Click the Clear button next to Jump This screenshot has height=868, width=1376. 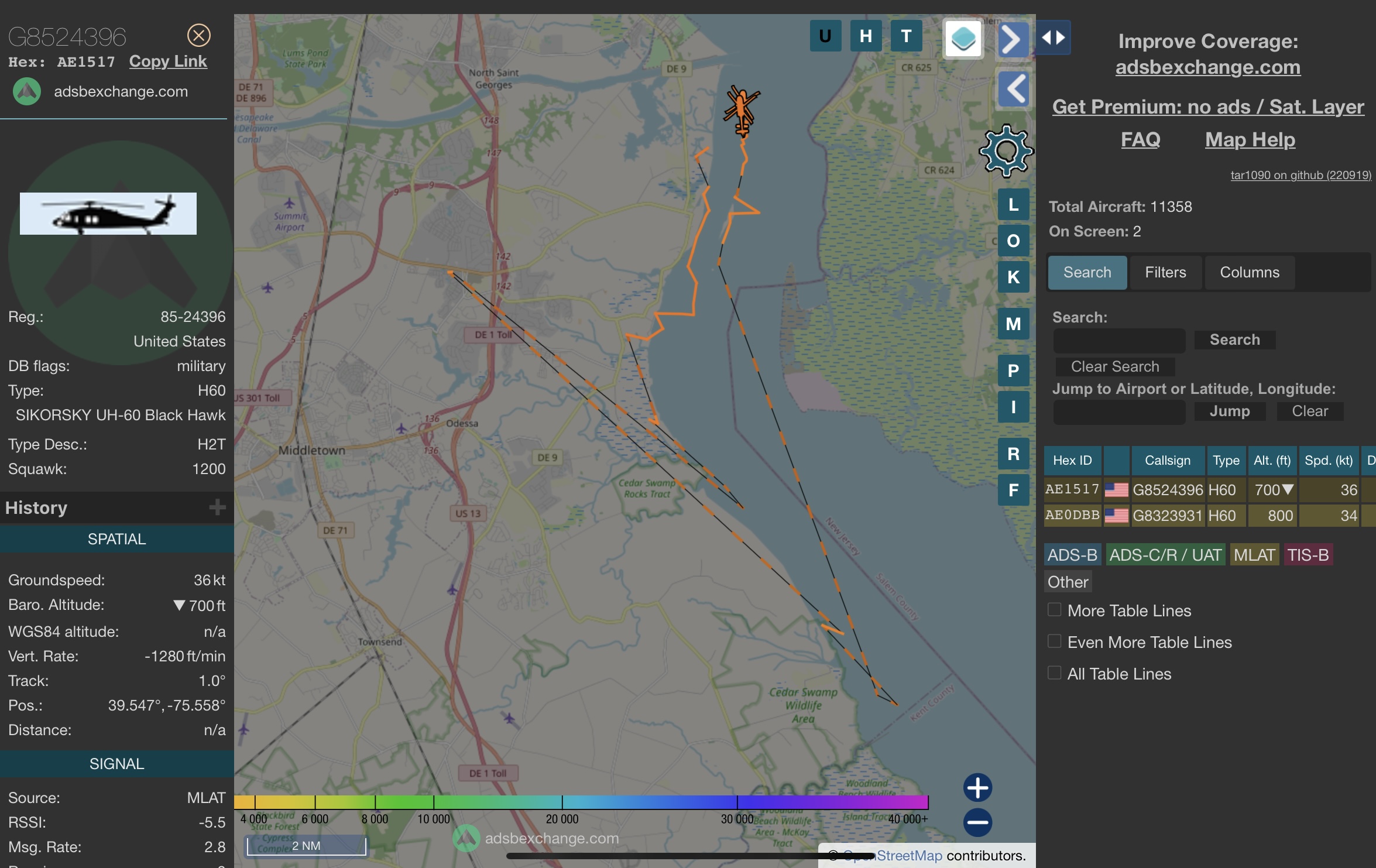coord(1310,411)
